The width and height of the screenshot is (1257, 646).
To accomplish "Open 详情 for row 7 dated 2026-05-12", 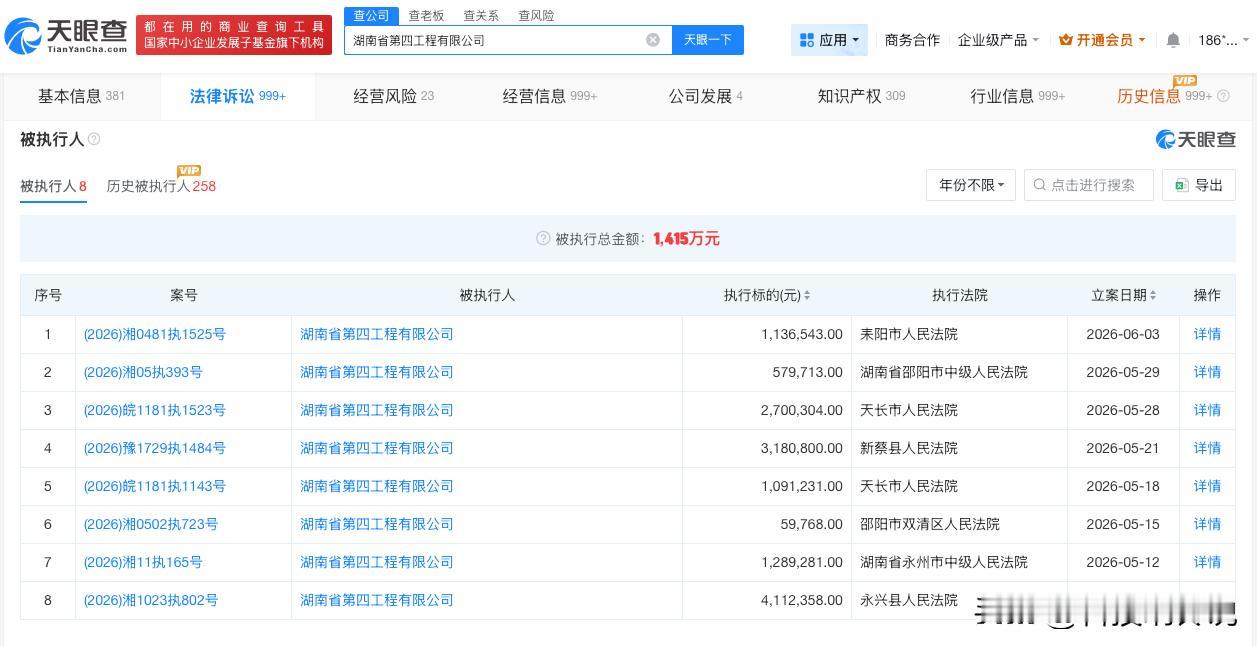I will point(1207,562).
